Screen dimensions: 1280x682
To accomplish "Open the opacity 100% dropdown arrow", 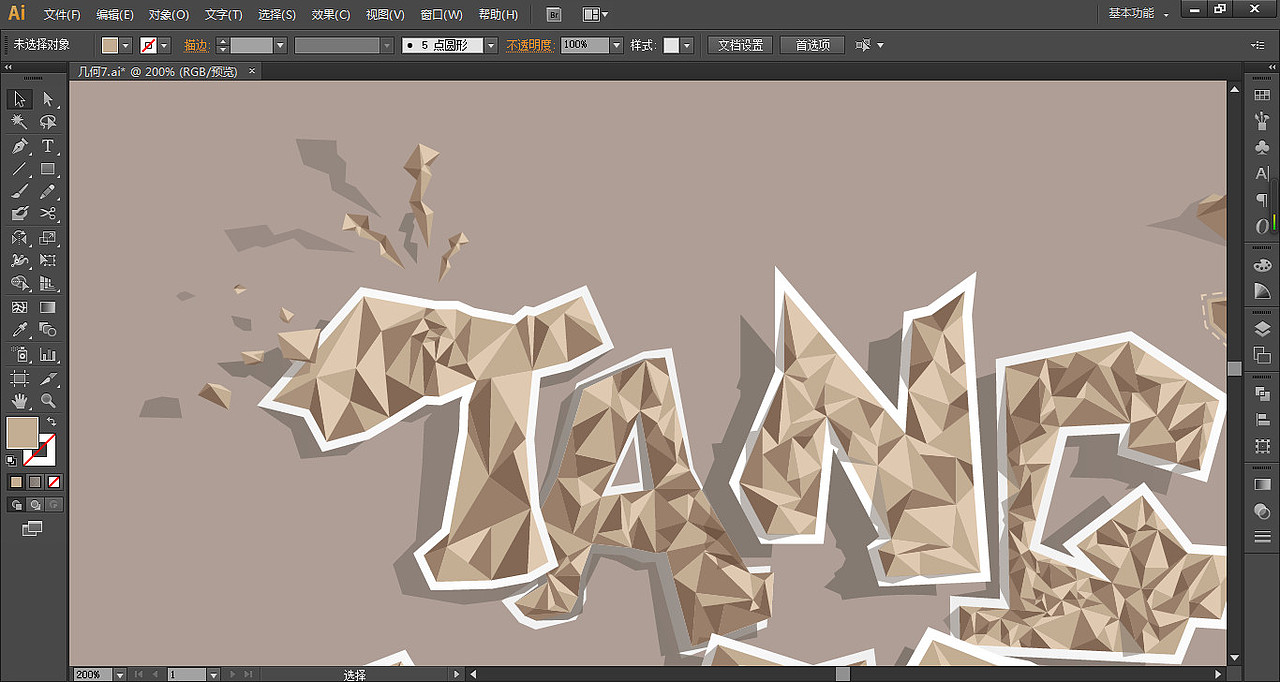I will tap(617, 45).
